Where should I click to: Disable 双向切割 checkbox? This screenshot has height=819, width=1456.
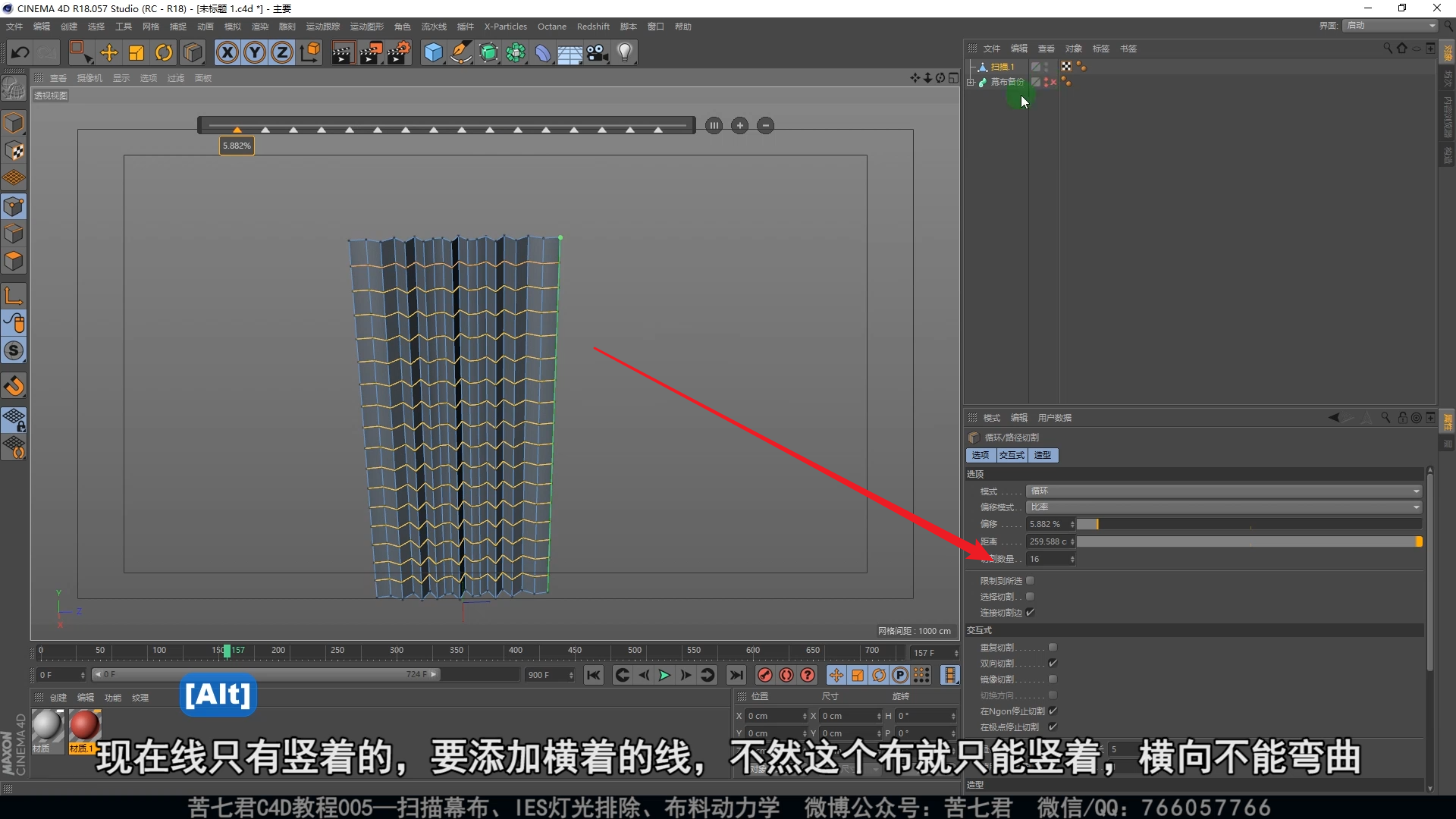1053,664
